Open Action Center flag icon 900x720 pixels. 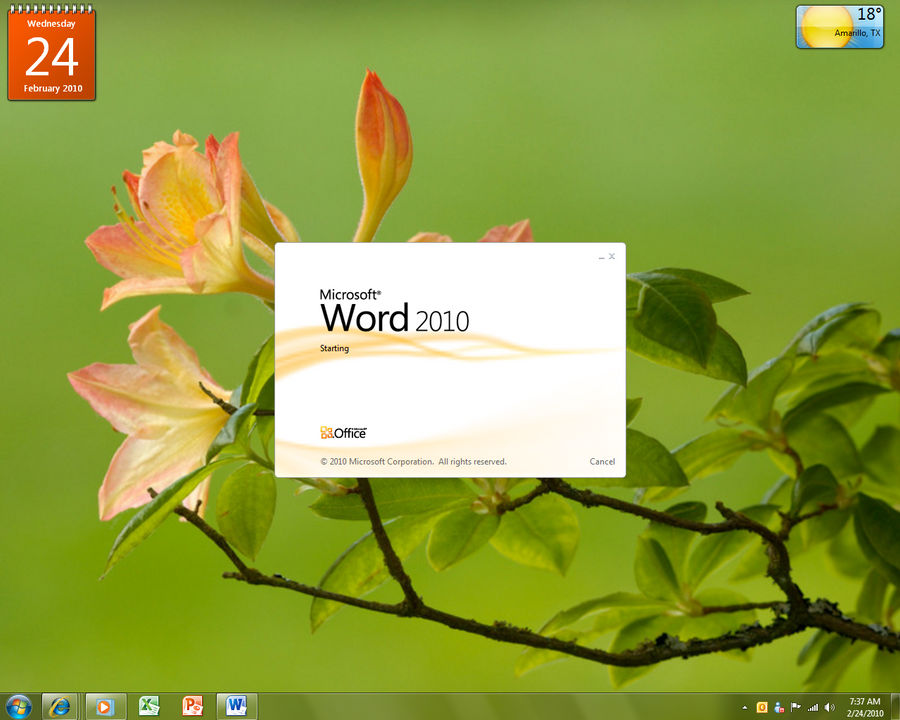tap(796, 707)
